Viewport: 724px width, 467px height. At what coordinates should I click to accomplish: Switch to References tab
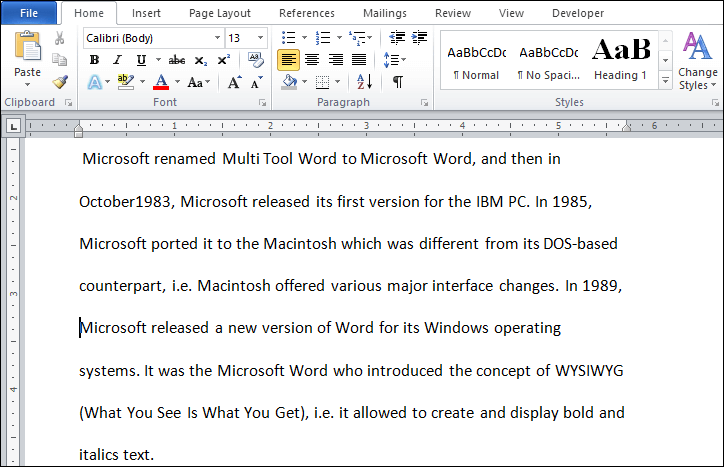click(x=307, y=13)
